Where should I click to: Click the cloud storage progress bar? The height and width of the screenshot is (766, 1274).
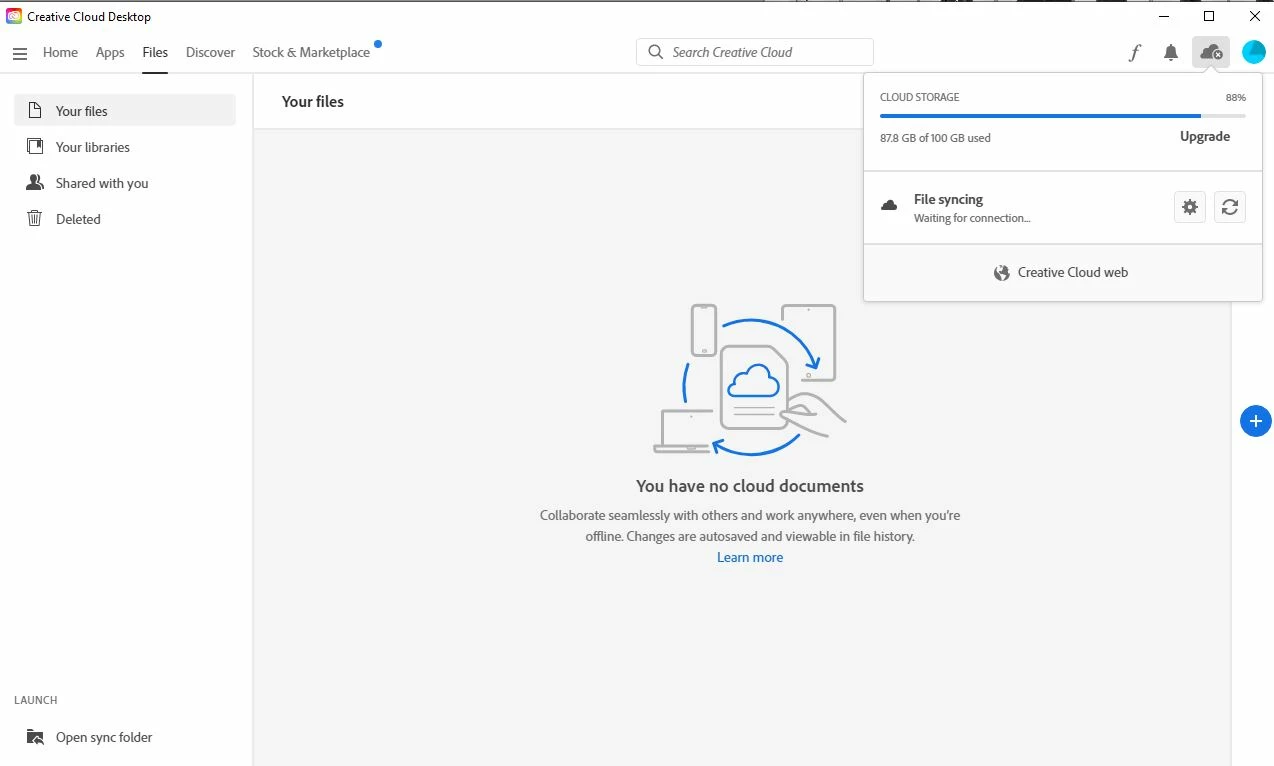coord(1063,116)
